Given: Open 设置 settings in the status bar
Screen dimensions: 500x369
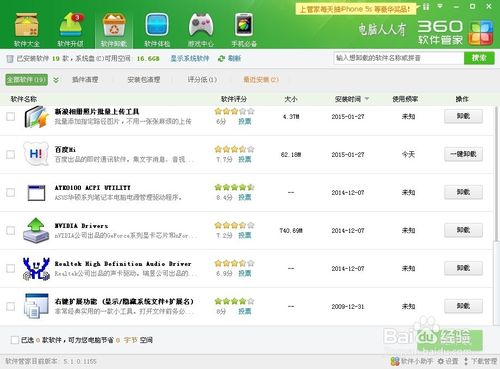Looking at the screenshot, I should click(448, 361).
